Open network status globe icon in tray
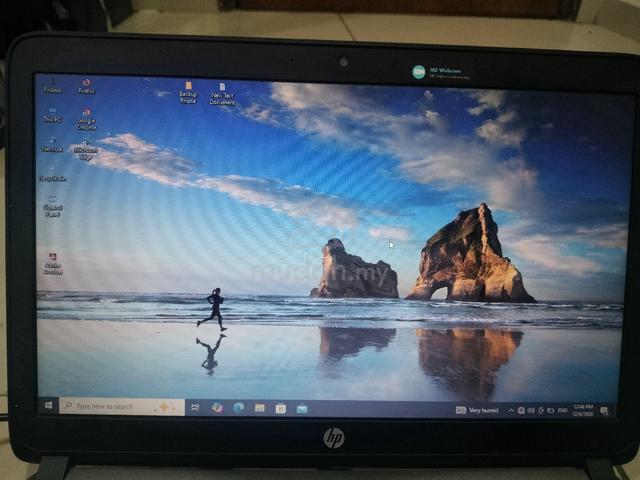 (x=521, y=410)
